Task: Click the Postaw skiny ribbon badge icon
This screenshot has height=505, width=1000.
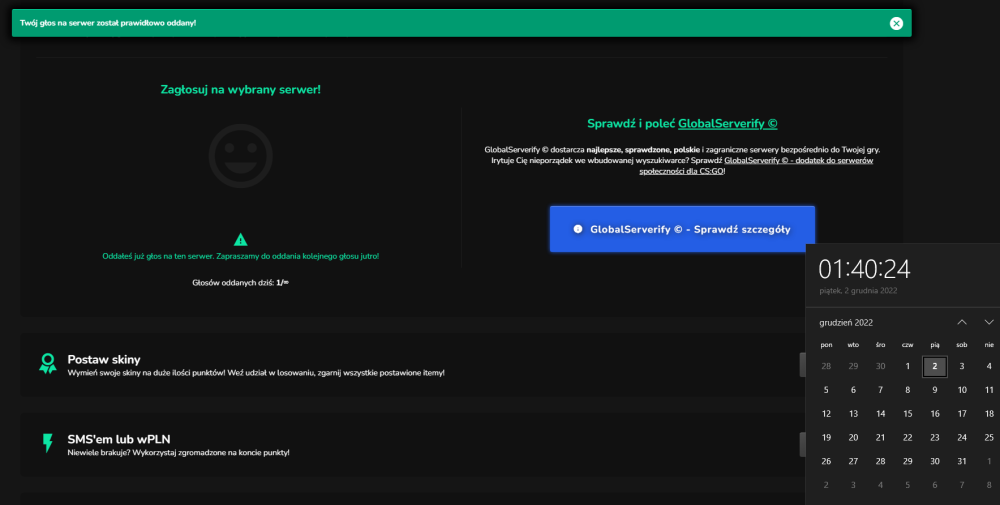Action: pos(48,363)
